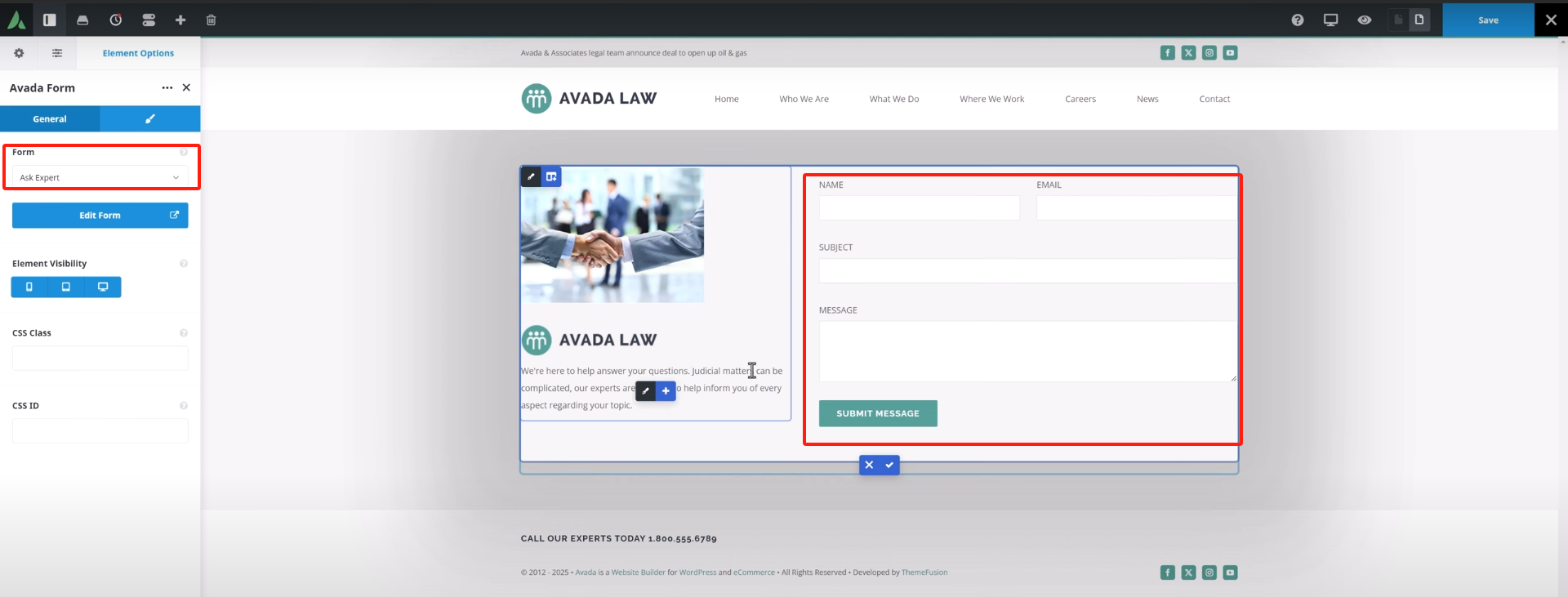Open builder preferences toggle-switch icon

click(x=149, y=20)
